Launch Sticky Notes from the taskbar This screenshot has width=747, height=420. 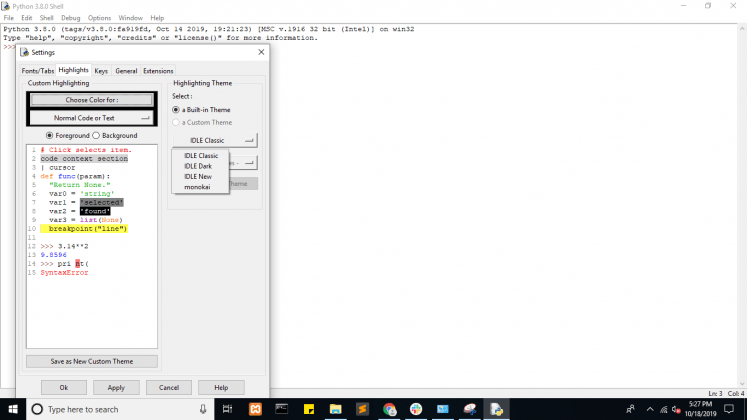tap(309, 409)
